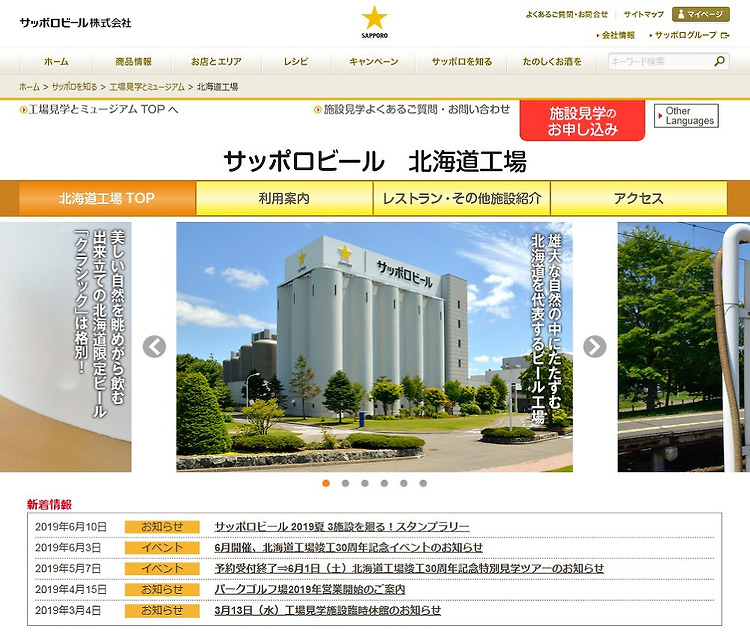Select sixth carousel dot
The image size is (750, 632).
point(423,483)
